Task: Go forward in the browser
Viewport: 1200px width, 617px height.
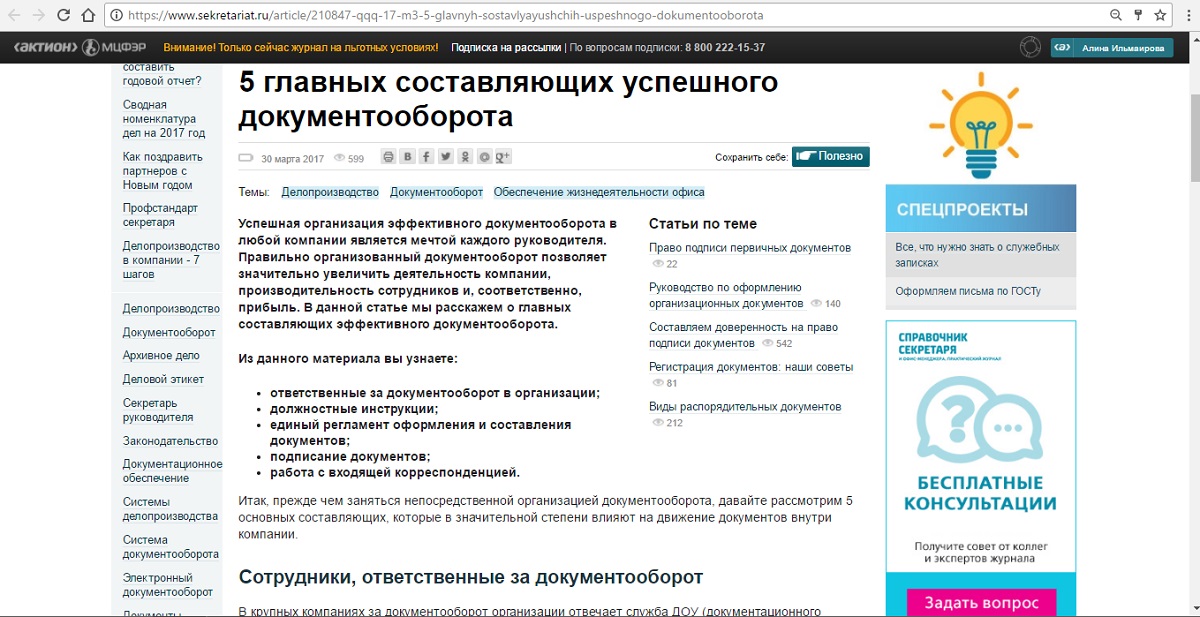Action: 38,15
